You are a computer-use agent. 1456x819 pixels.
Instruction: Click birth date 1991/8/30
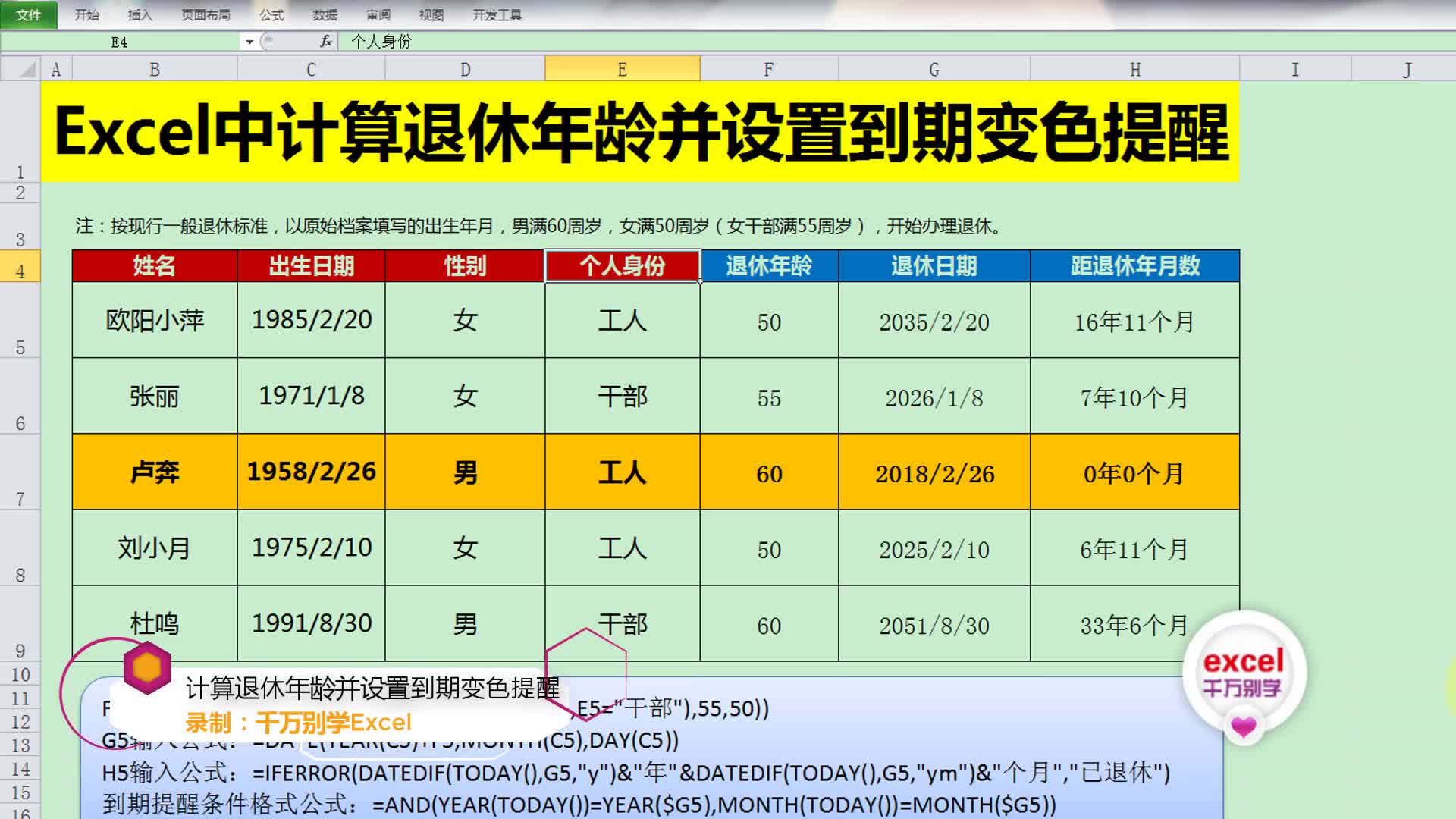point(311,623)
